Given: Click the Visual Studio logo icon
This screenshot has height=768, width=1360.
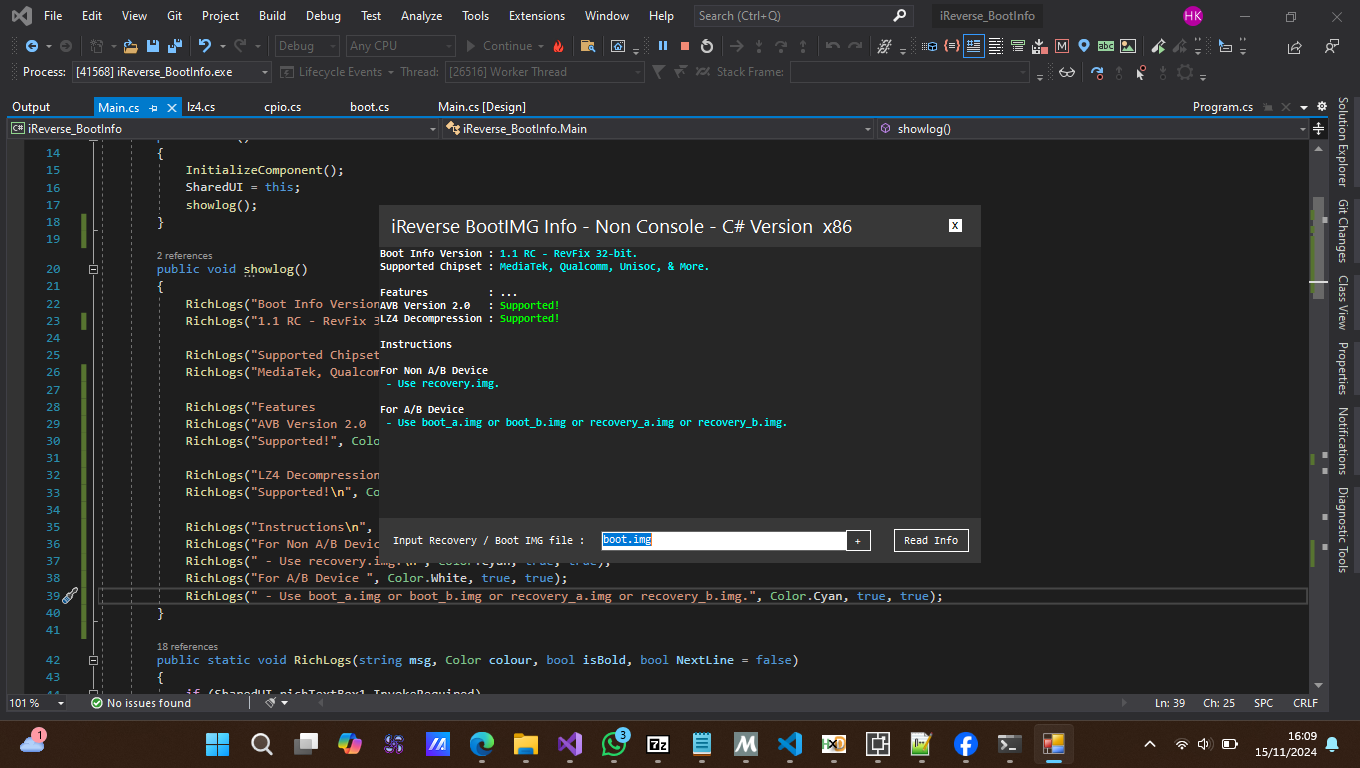Looking at the screenshot, I should pos(20,16).
